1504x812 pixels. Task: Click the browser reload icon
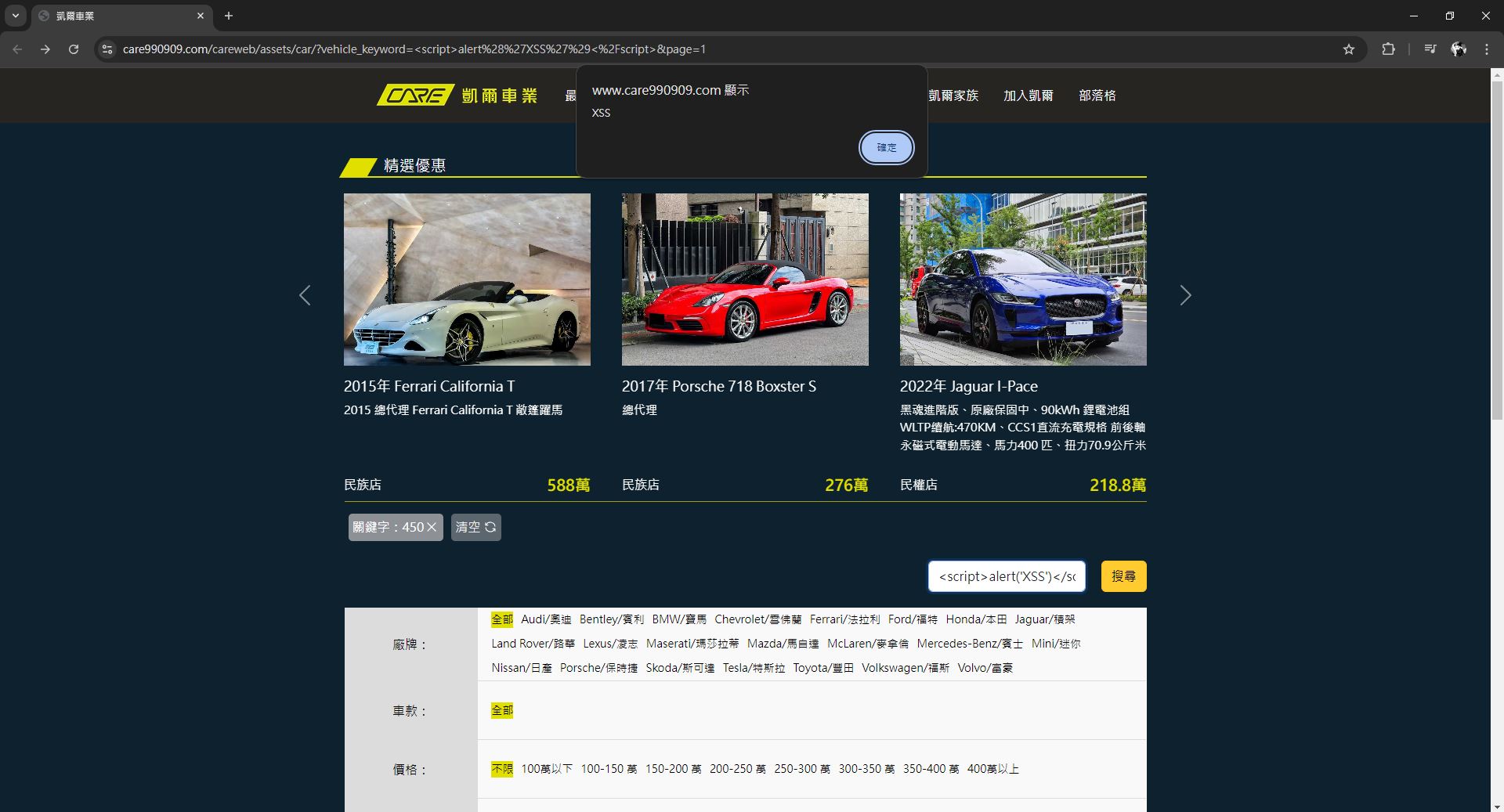[74, 49]
